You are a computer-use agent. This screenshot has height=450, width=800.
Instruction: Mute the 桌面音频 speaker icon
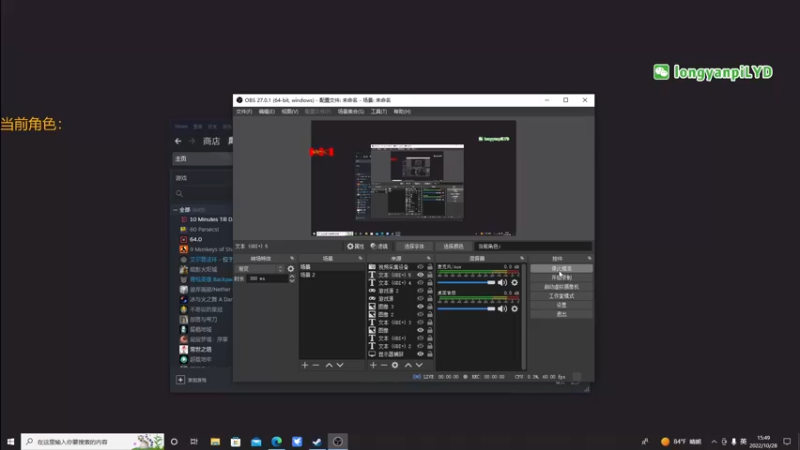point(503,309)
